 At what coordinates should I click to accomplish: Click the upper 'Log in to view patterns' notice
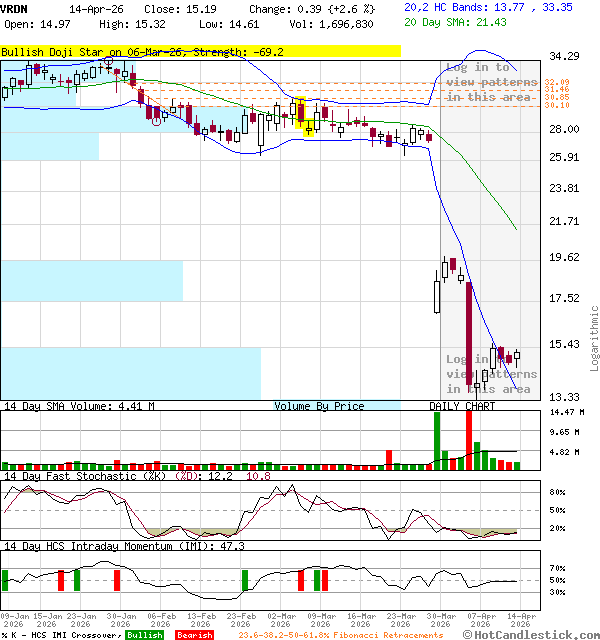(488, 82)
